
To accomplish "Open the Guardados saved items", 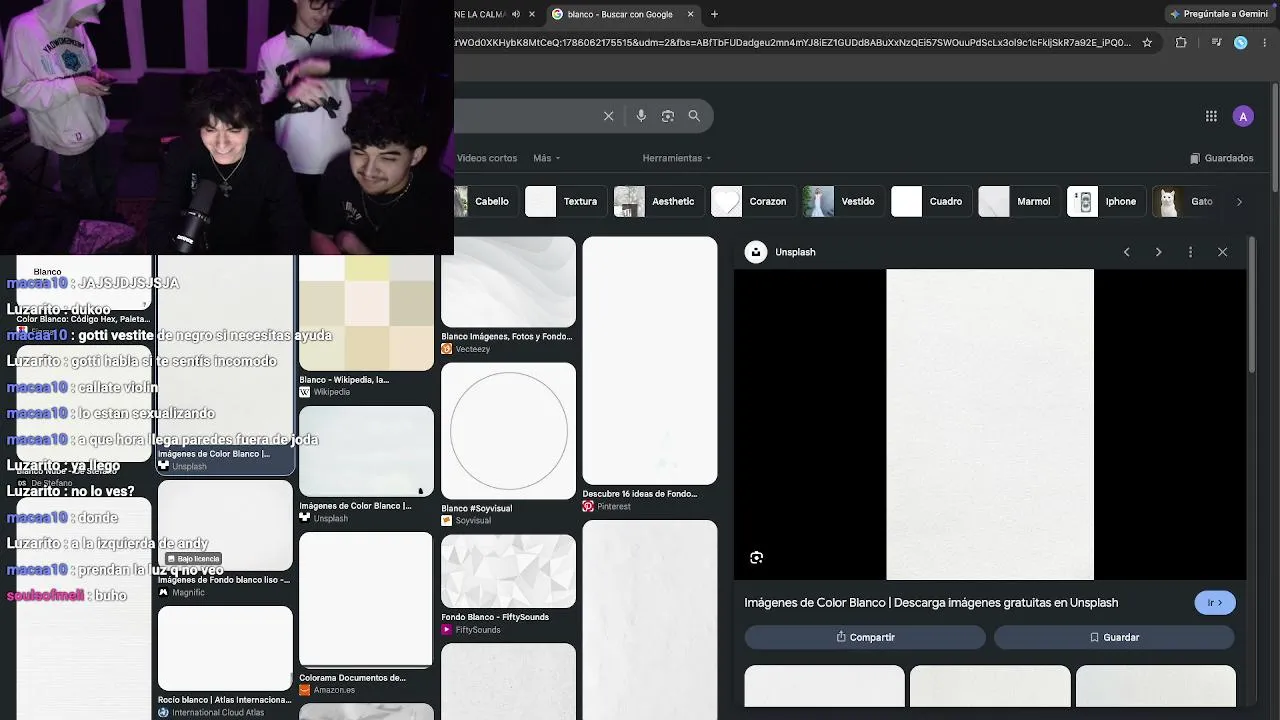I will [1221, 158].
